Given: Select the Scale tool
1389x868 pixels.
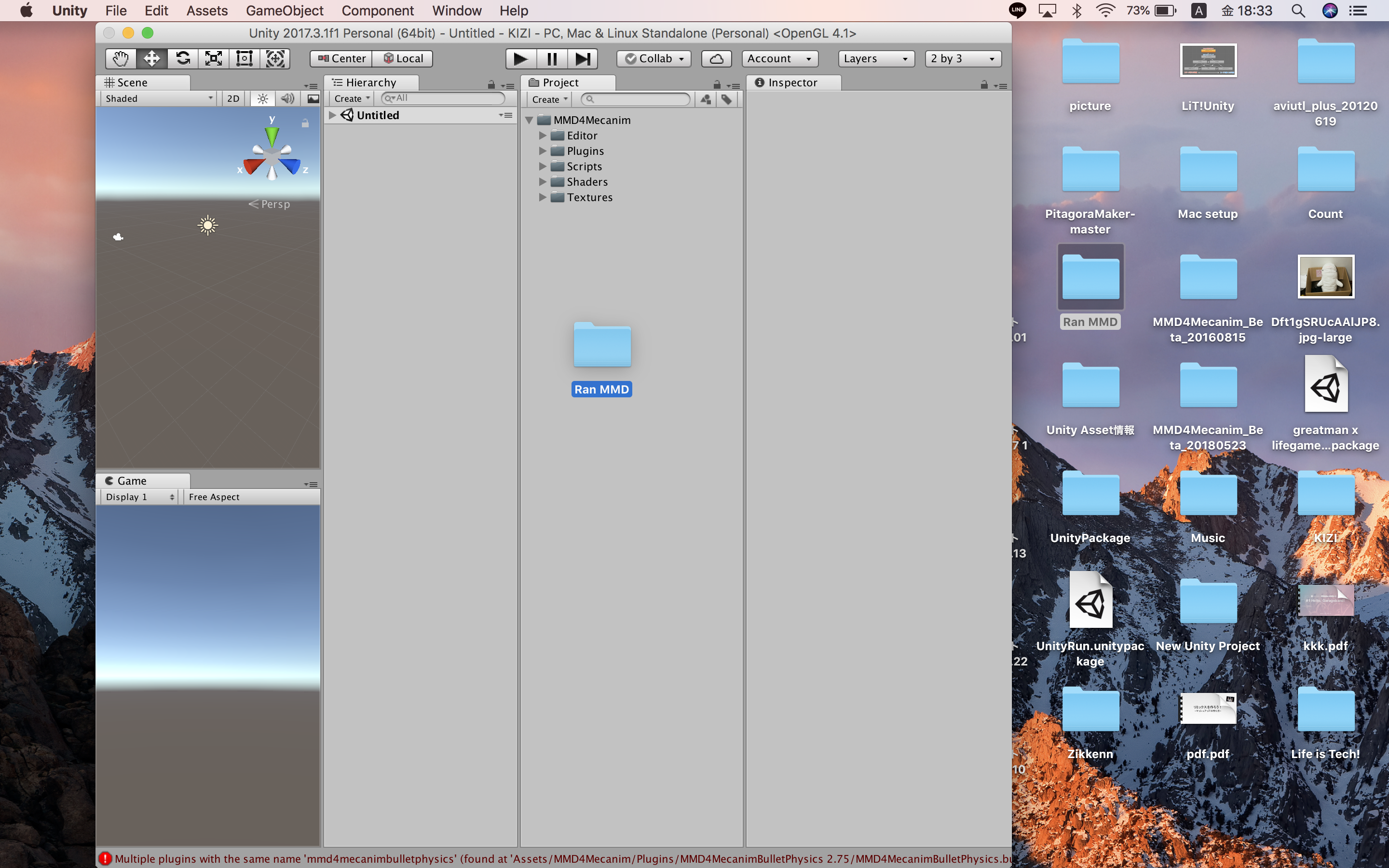Looking at the screenshot, I should [x=214, y=58].
